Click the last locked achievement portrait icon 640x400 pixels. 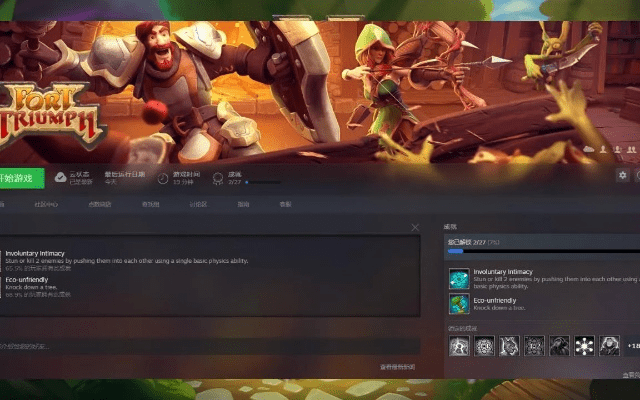click(x=609, y=345)
